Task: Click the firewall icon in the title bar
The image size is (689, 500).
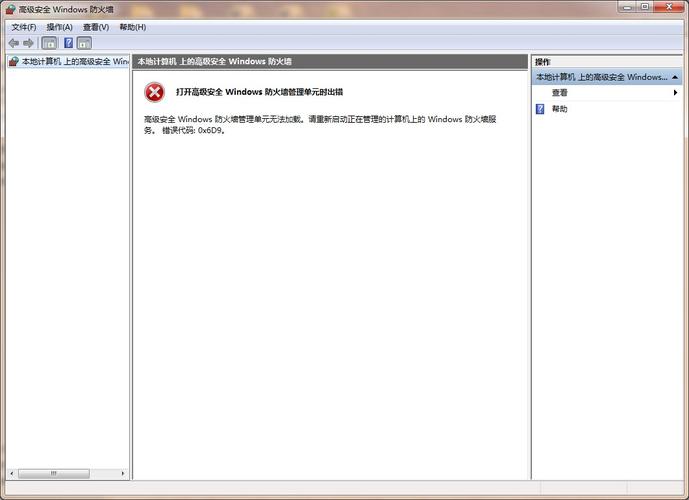Action: tap(10, 9)
